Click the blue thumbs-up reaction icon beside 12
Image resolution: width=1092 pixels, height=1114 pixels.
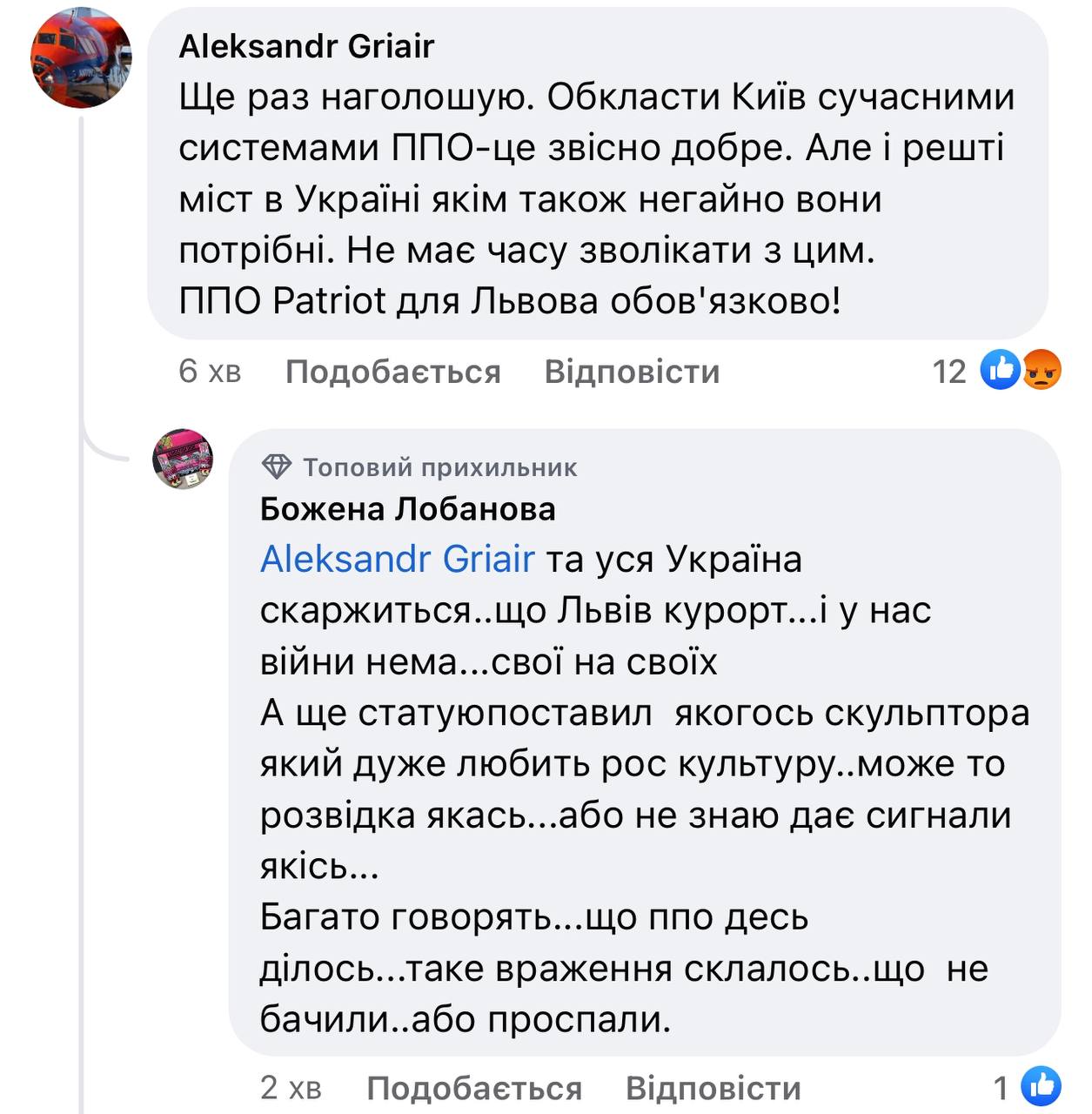[1000, 370]
